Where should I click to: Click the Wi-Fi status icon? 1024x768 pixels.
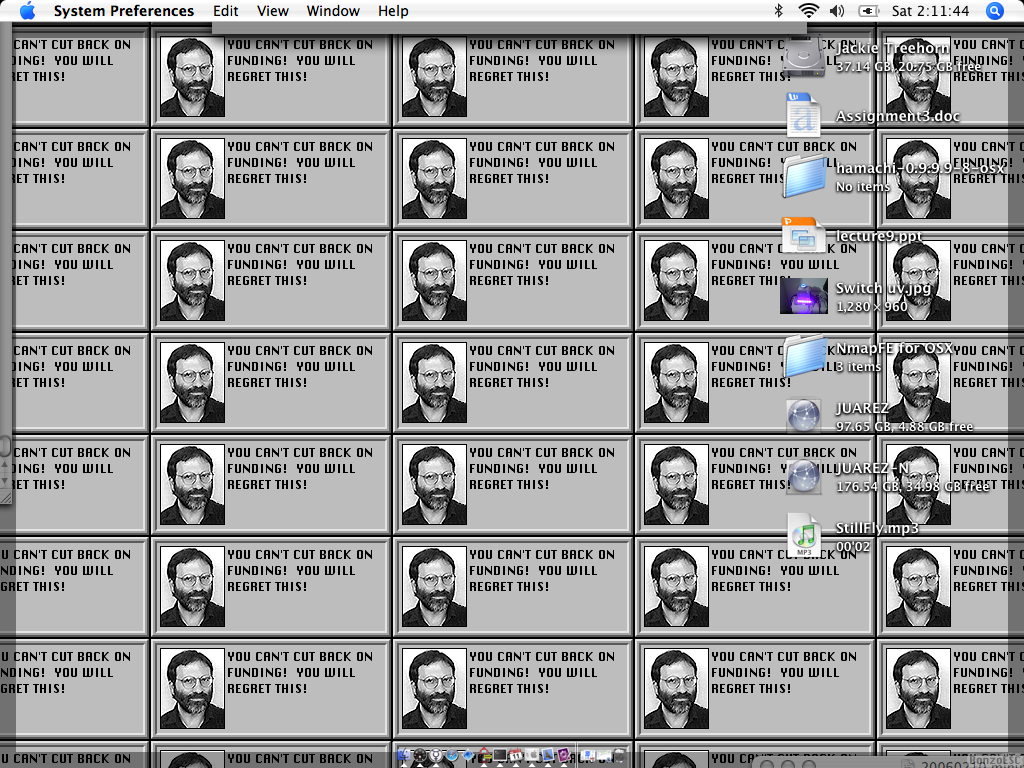tap(808, 10)
